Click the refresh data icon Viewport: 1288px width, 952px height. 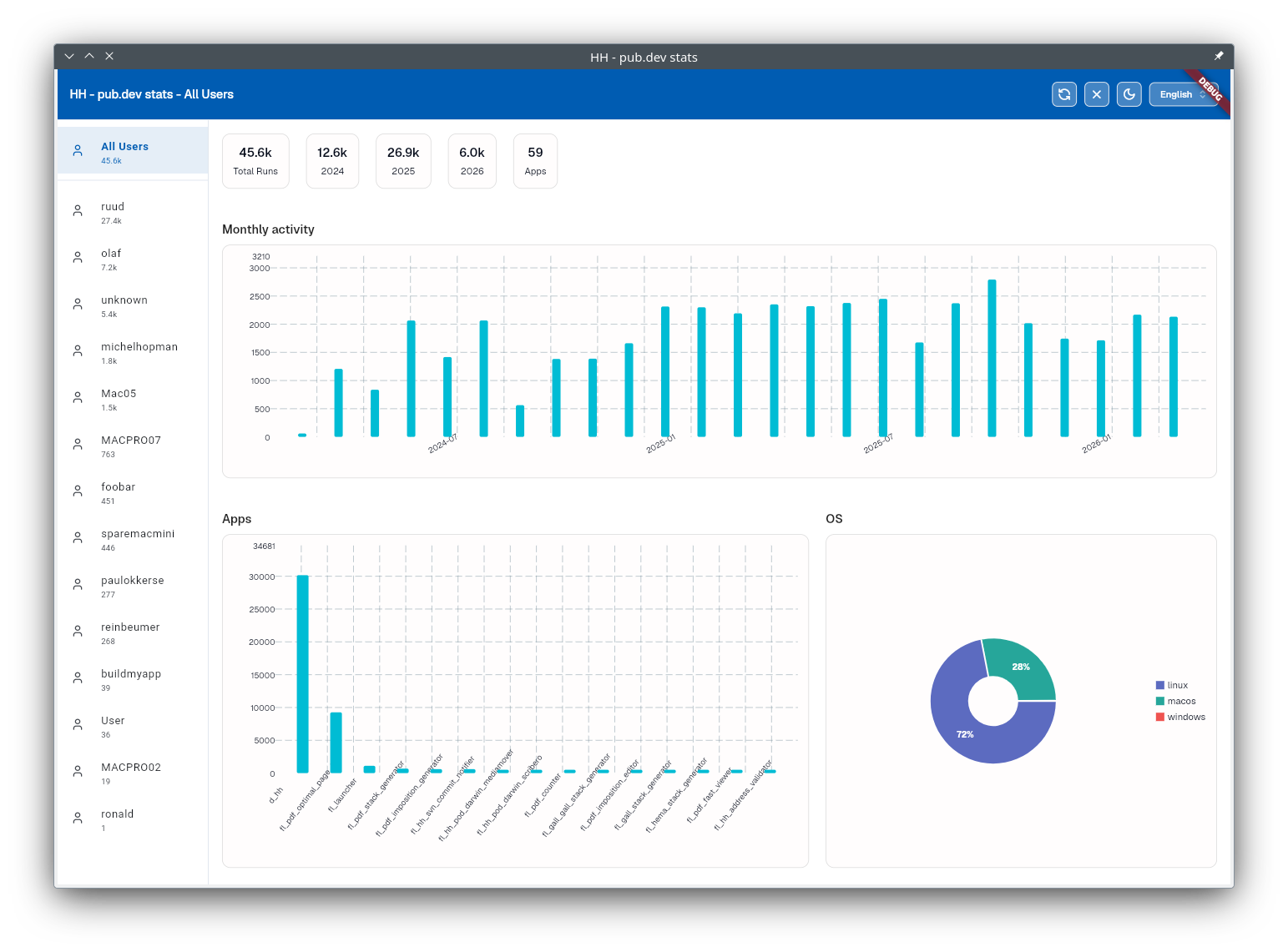pos(1064,94)
